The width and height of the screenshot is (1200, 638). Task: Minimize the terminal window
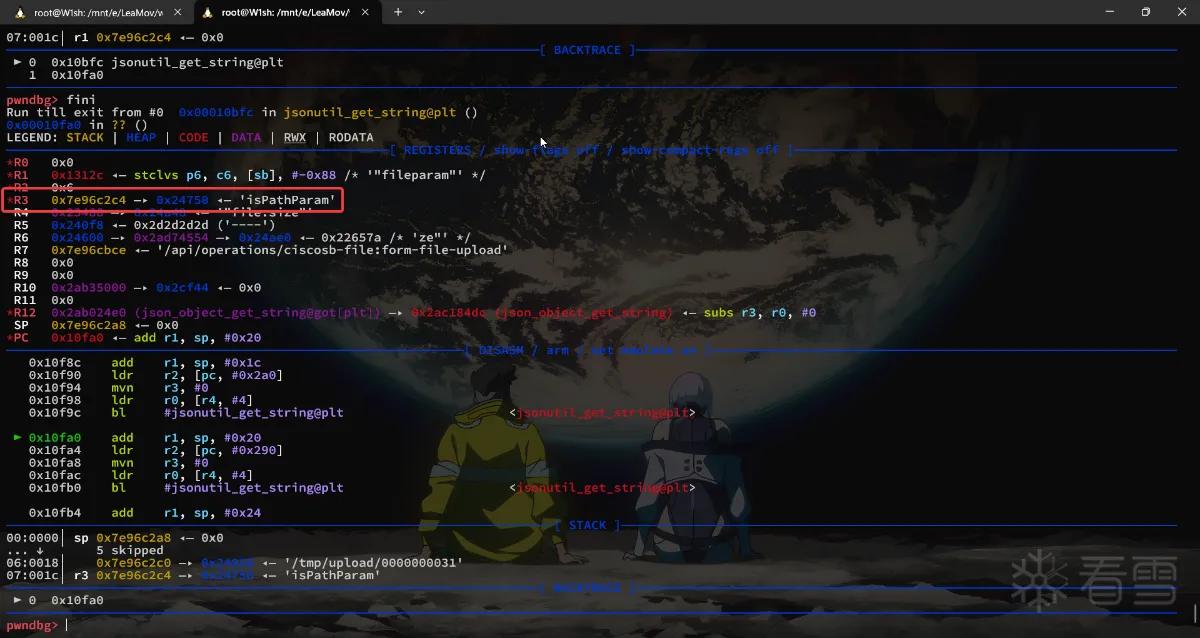(1101, 12)
